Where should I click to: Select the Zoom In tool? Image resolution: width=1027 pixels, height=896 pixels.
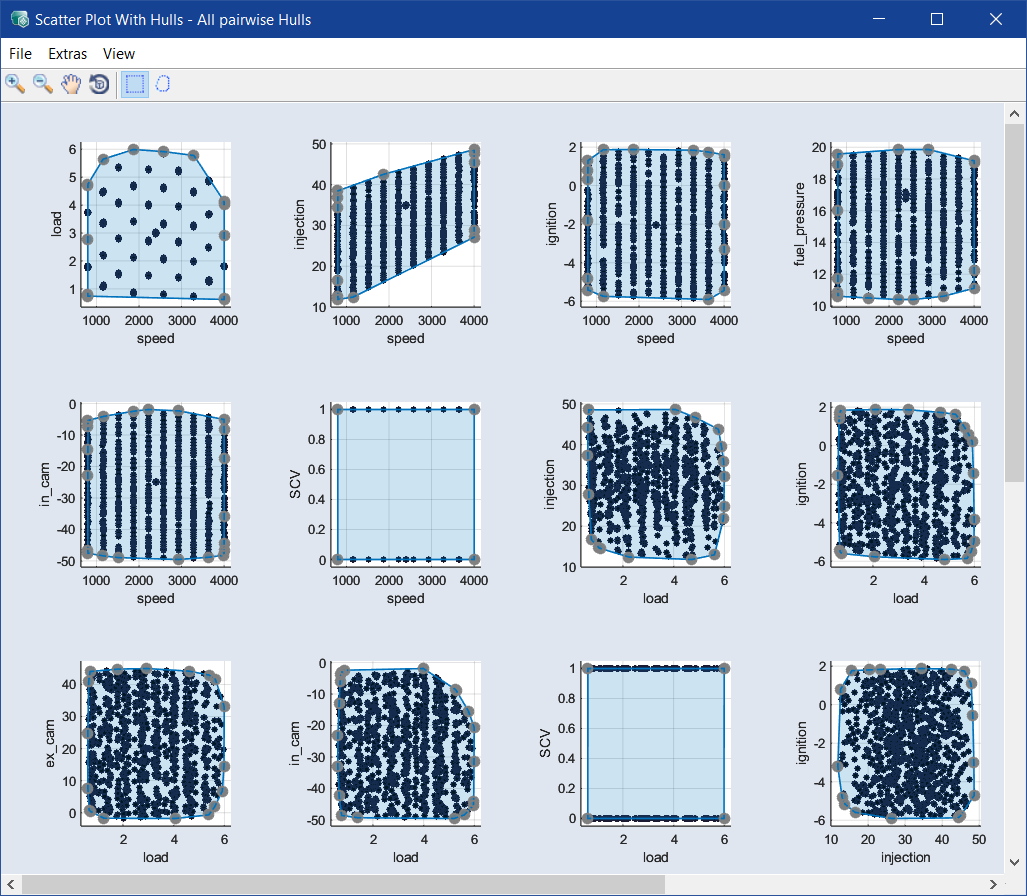15,84
